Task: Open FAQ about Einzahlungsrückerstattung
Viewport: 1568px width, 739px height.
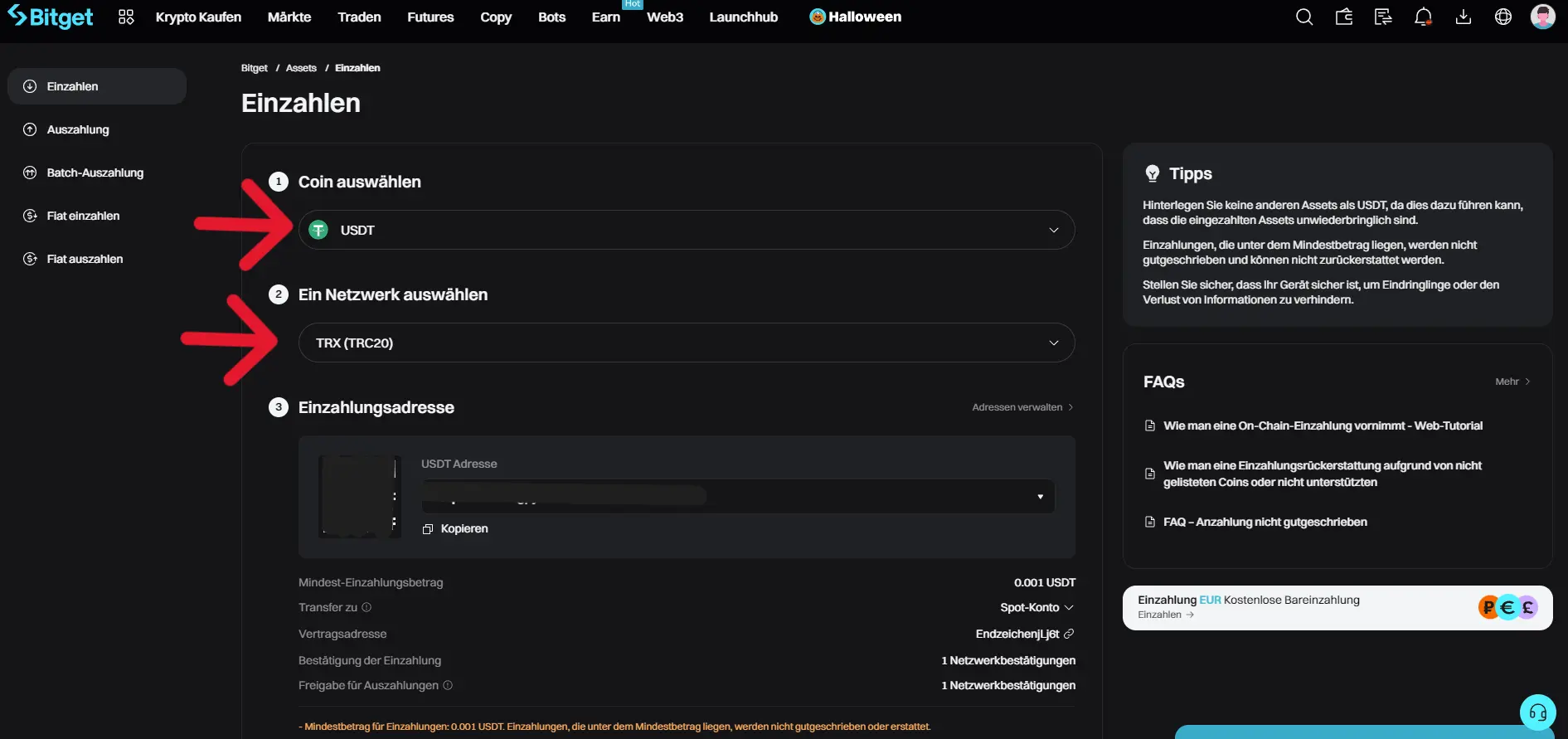Action: tap(1323, 474)
